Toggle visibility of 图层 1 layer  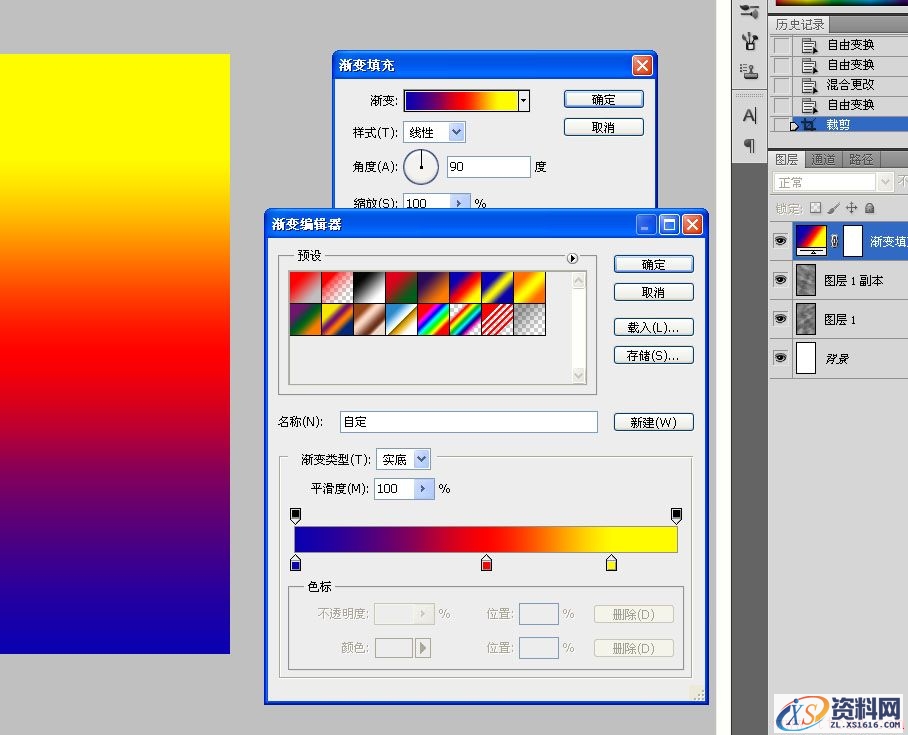coord(780,319)
